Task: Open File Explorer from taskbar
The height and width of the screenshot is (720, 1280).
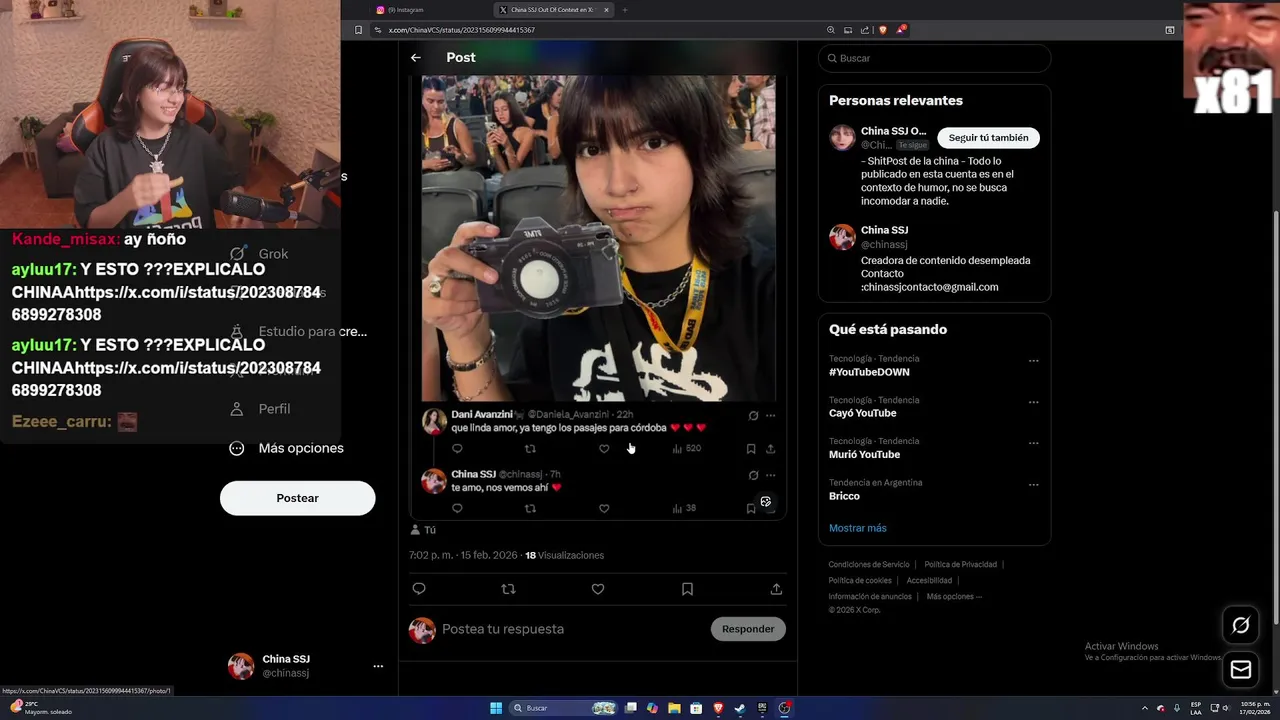Action: 674,708
